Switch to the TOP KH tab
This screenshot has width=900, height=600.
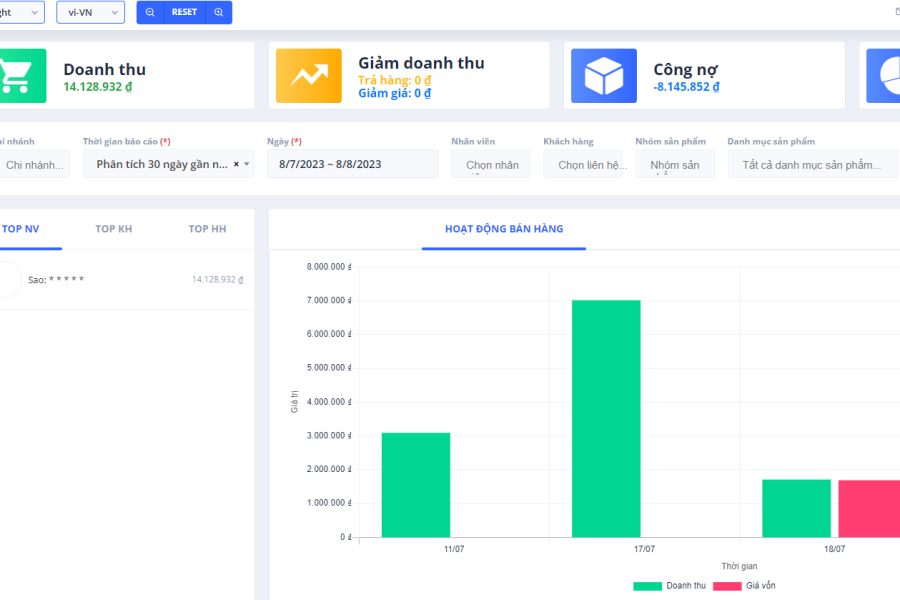[x=113, y=229]
